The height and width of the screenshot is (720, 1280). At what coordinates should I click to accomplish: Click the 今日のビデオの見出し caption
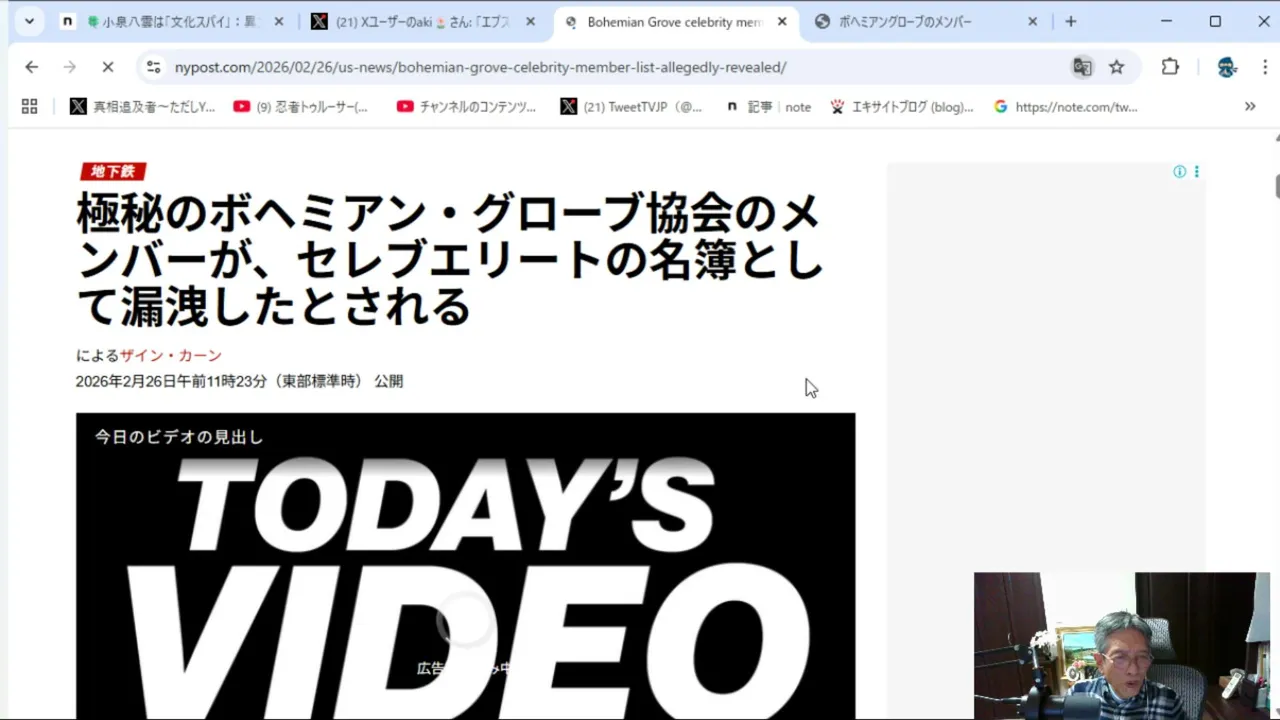point(179,437)
